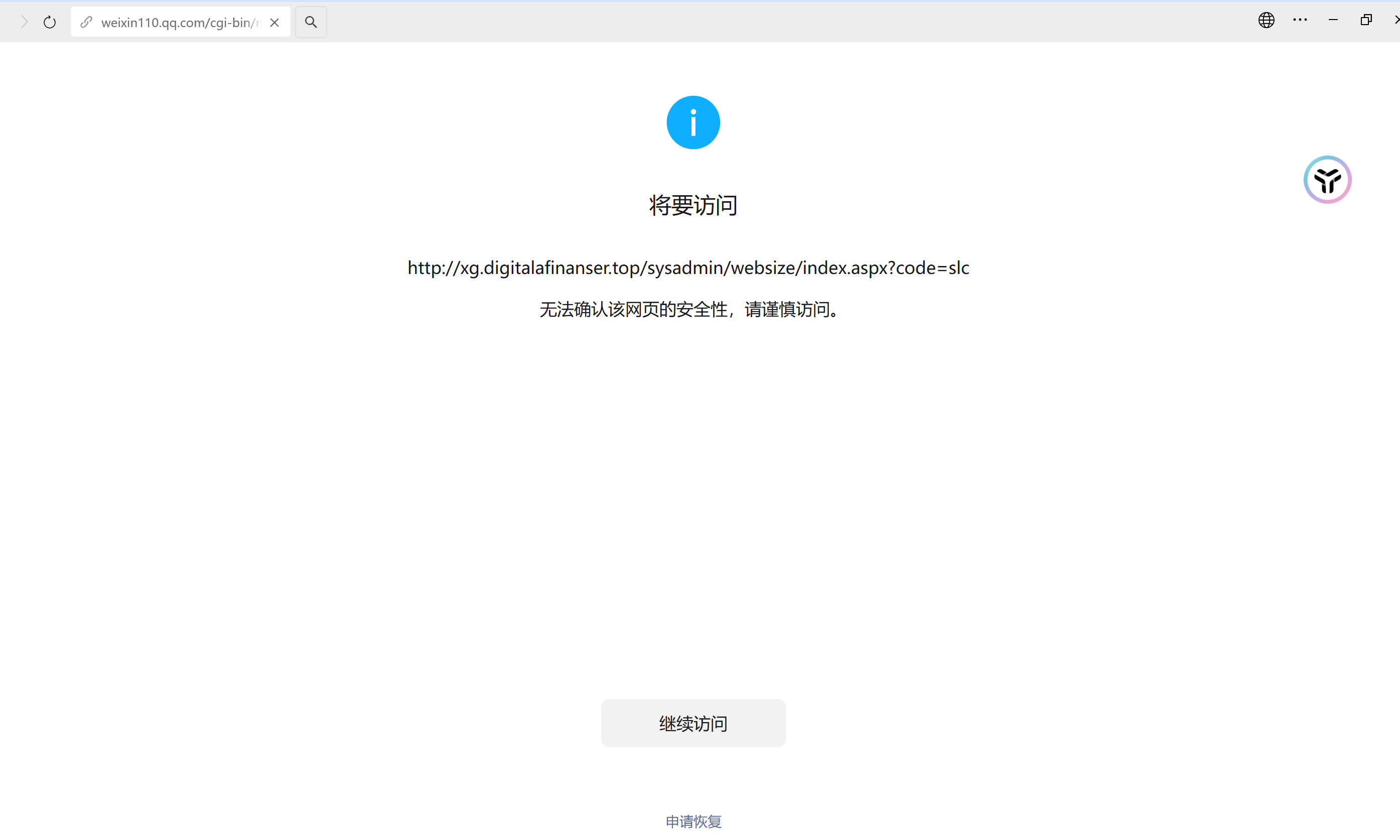Click the globe browser icon
The image size is (1400, 840).
pos(1266,21)
